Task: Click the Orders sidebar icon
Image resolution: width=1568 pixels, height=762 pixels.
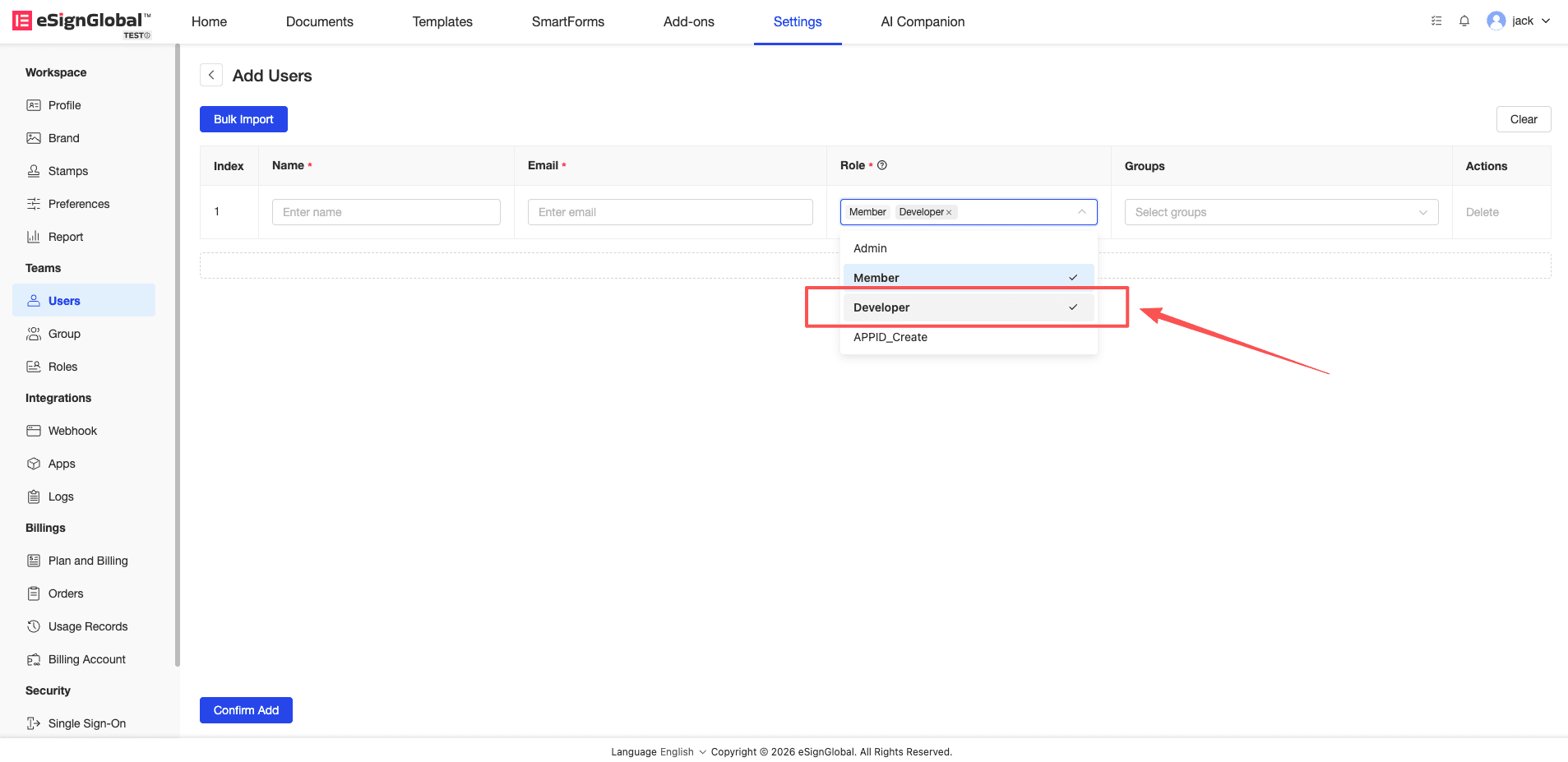Action: point(34,593)
